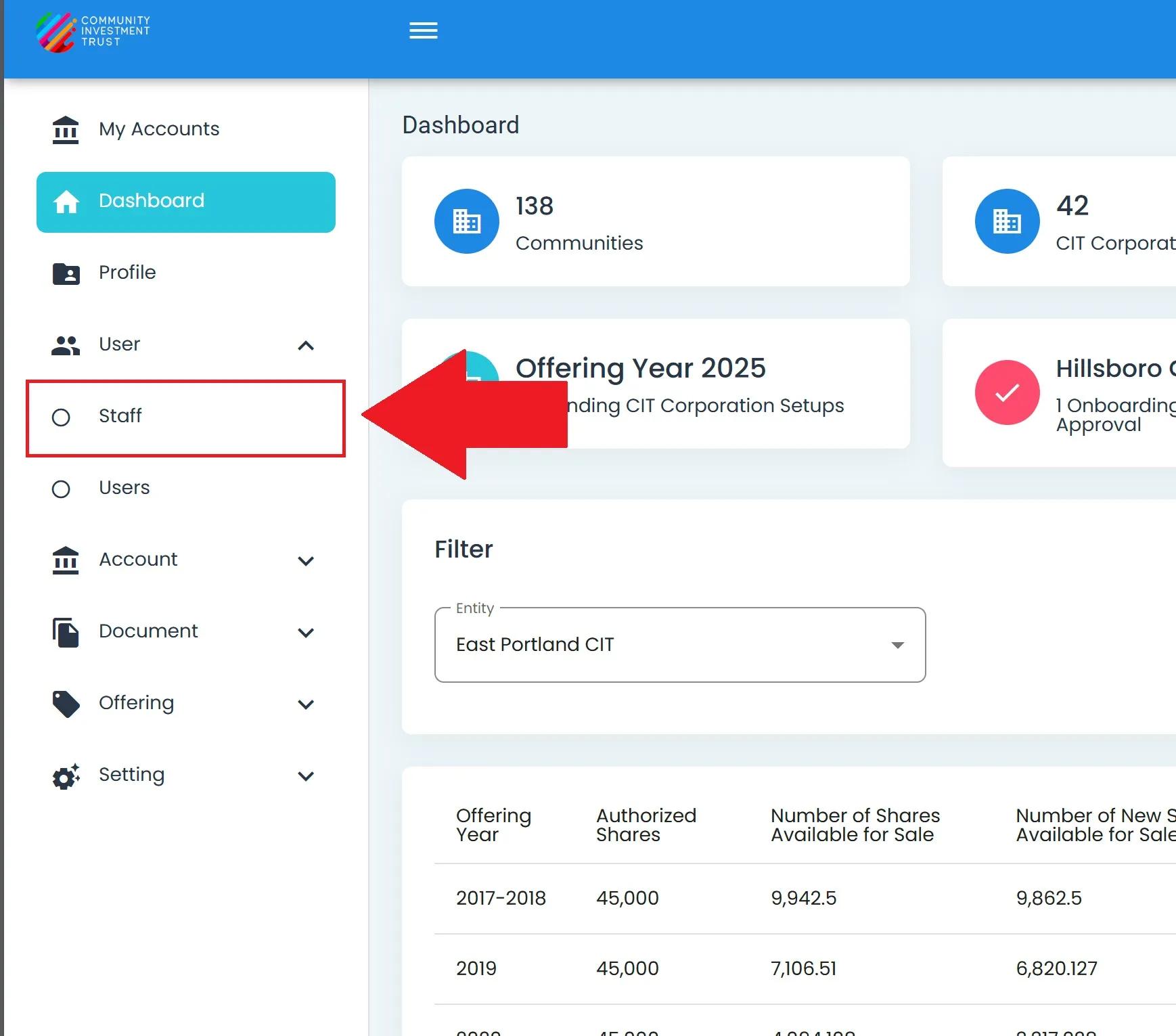Image resolution: width=1176 pixels, height=1036 pixels.
Task: Click the Setting gear icon
Action: [66, 775]
